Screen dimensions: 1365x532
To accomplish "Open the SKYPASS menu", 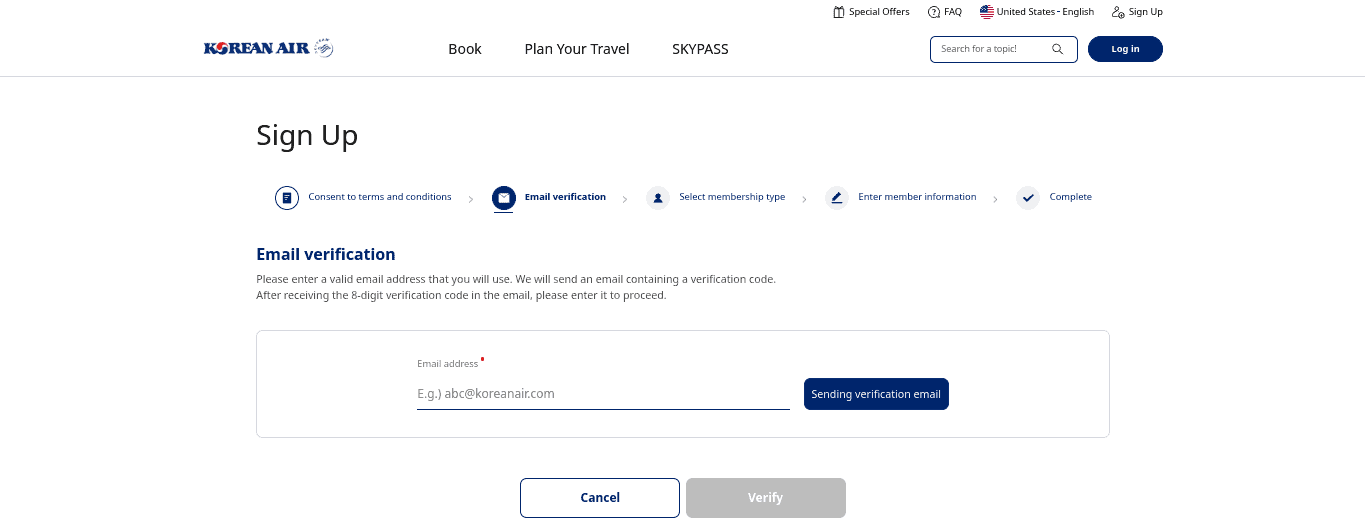I will 700,49.
